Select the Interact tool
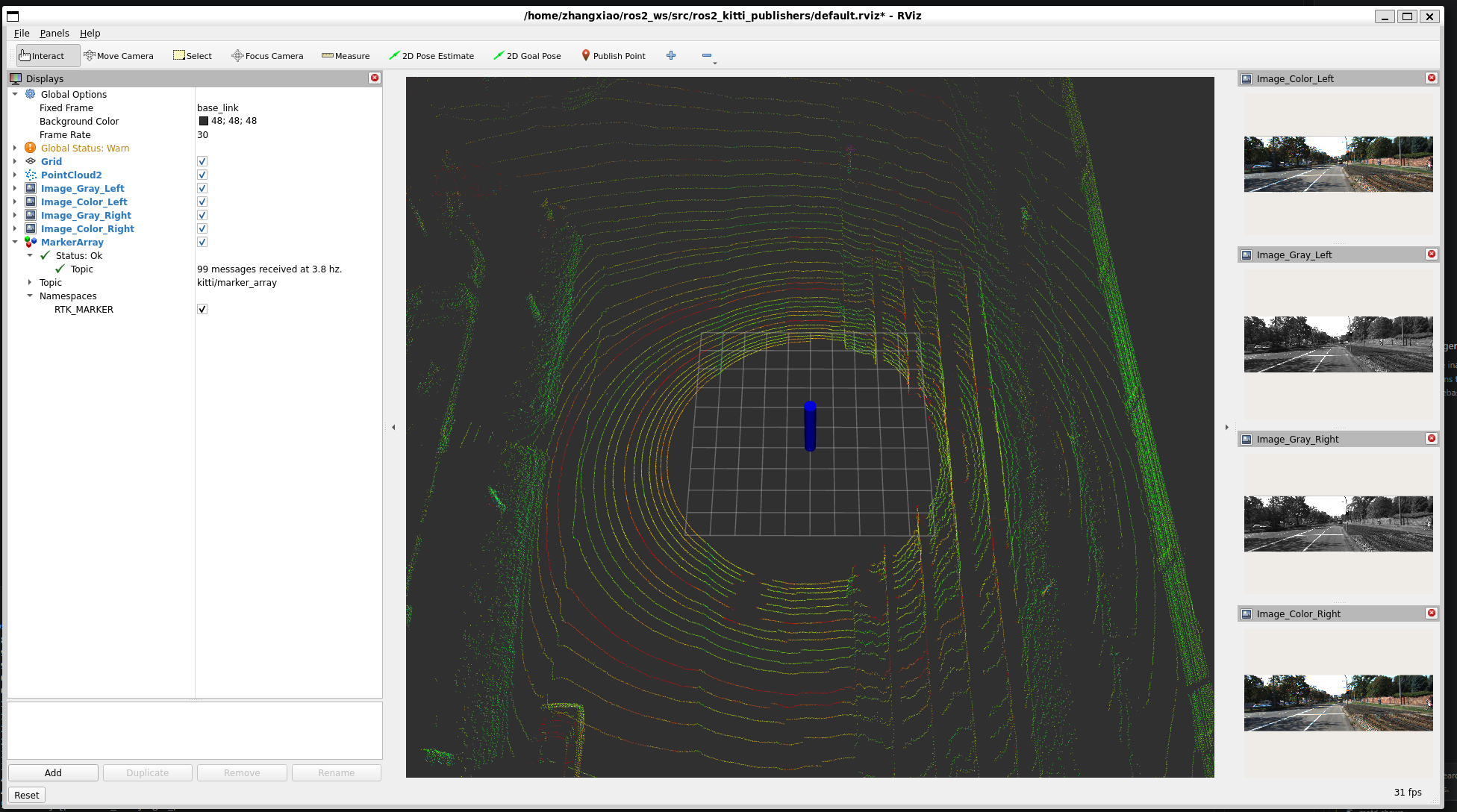The height and width of the screenshot is (812, 1457). [48, 56]
